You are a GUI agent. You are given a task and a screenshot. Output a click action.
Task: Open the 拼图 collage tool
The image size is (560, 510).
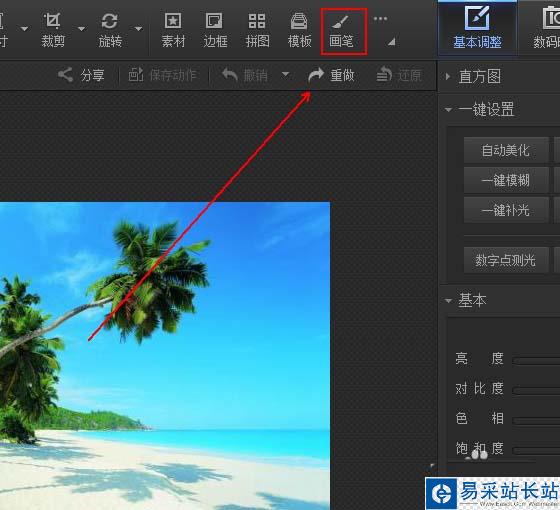click(x=257, y=30)
